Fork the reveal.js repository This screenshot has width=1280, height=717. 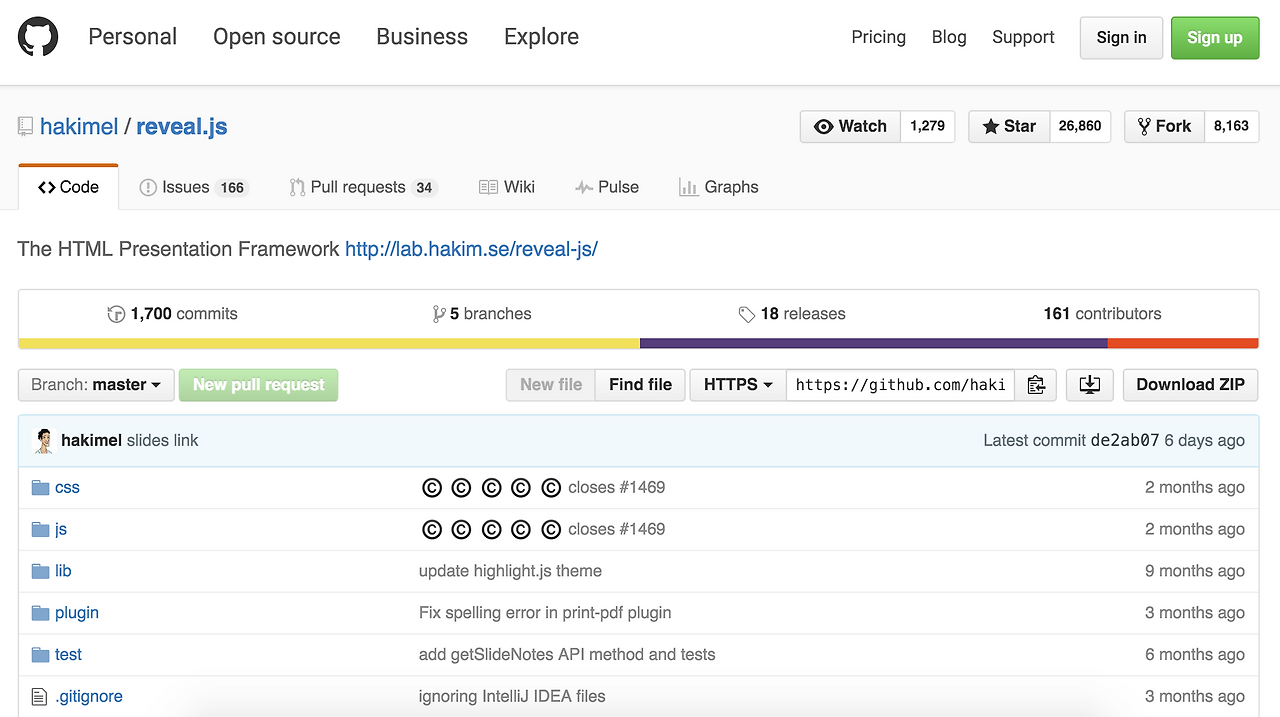click(x=1164, y=127)
